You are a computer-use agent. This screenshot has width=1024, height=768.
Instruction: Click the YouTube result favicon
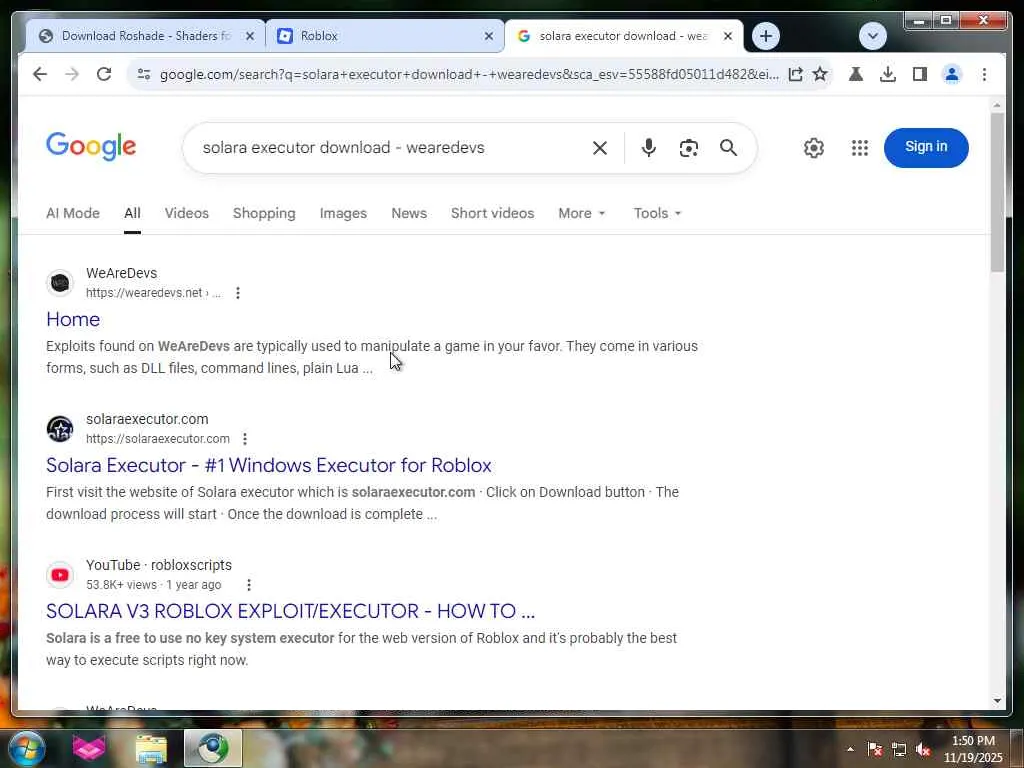point(60,575)
